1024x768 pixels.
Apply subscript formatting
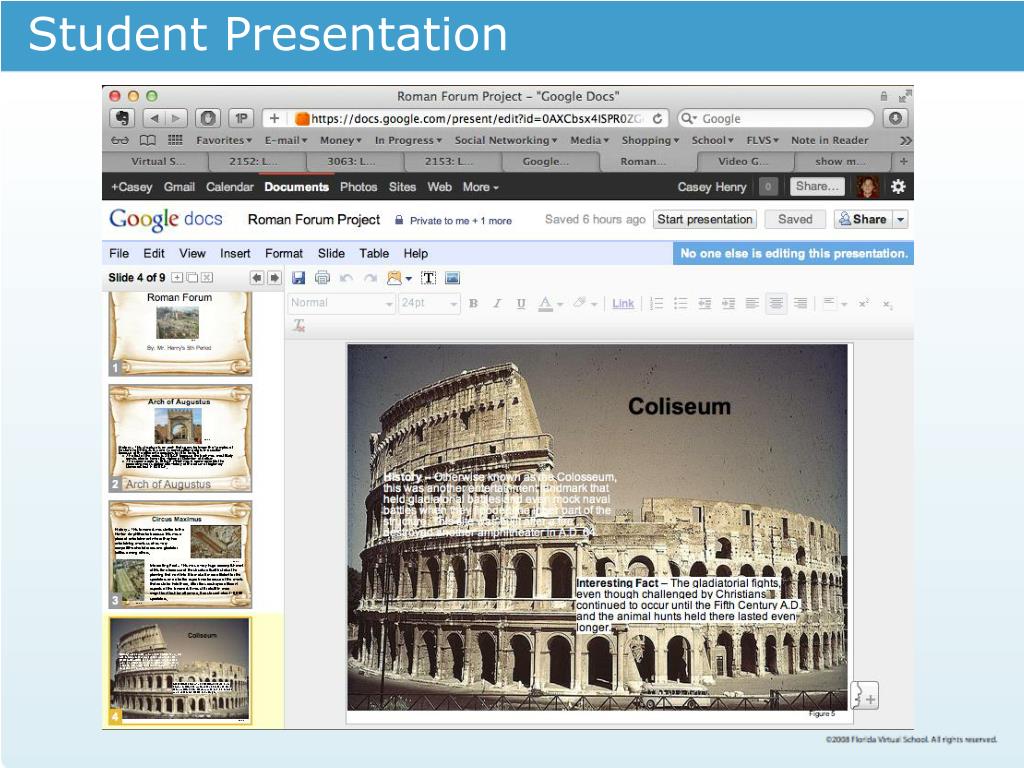[887, 304]
